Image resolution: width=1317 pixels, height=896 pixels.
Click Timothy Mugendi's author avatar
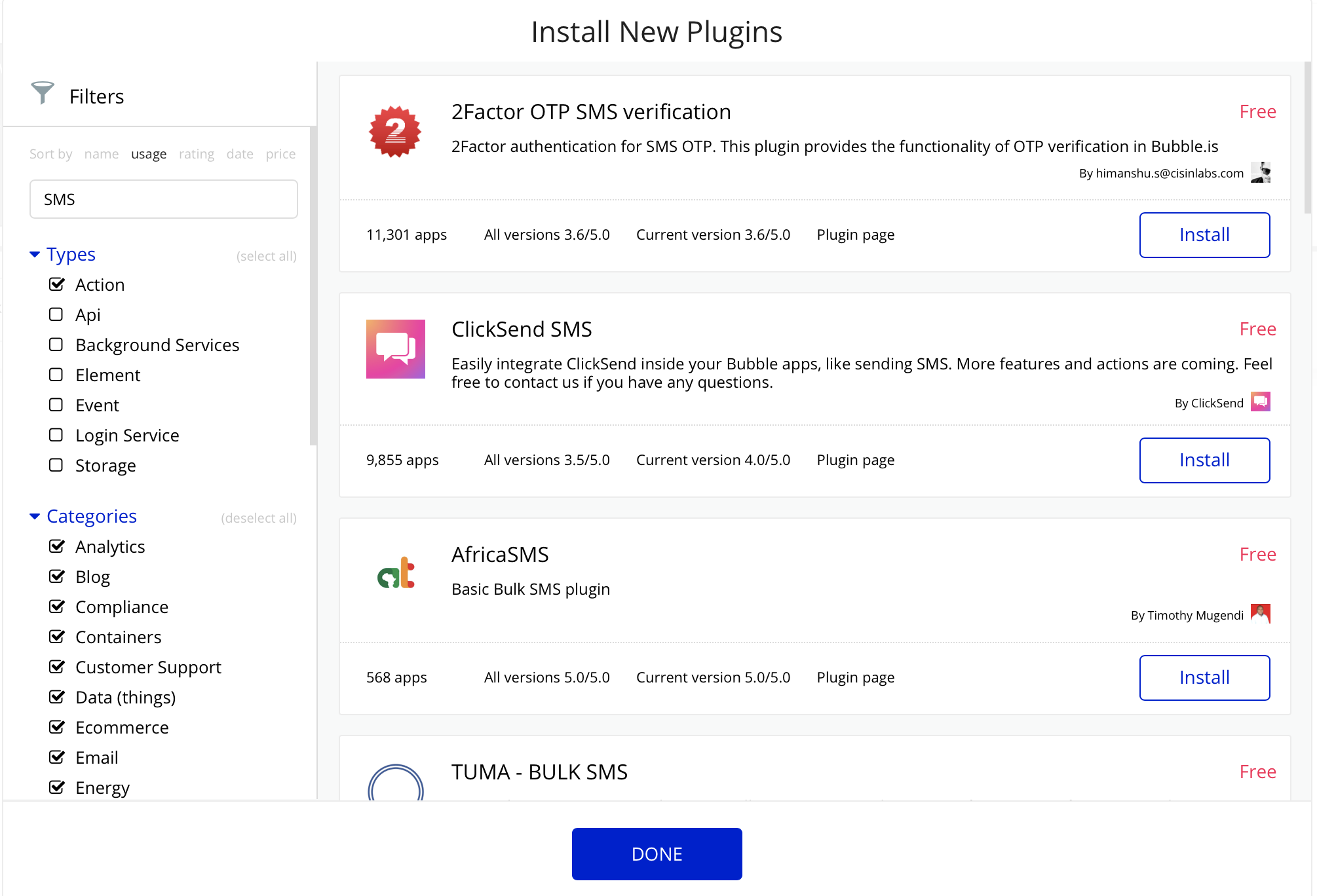pos(1261,614)
